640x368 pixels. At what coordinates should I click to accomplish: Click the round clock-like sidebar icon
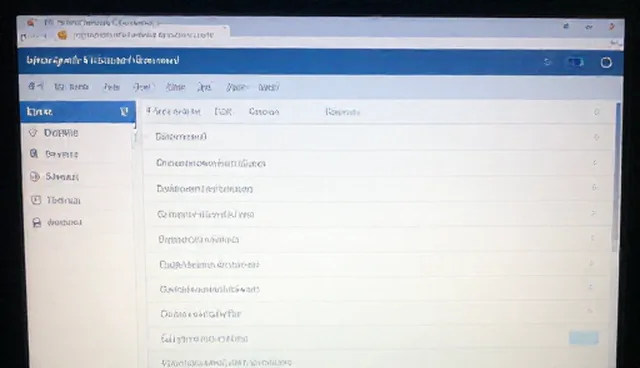35,176
